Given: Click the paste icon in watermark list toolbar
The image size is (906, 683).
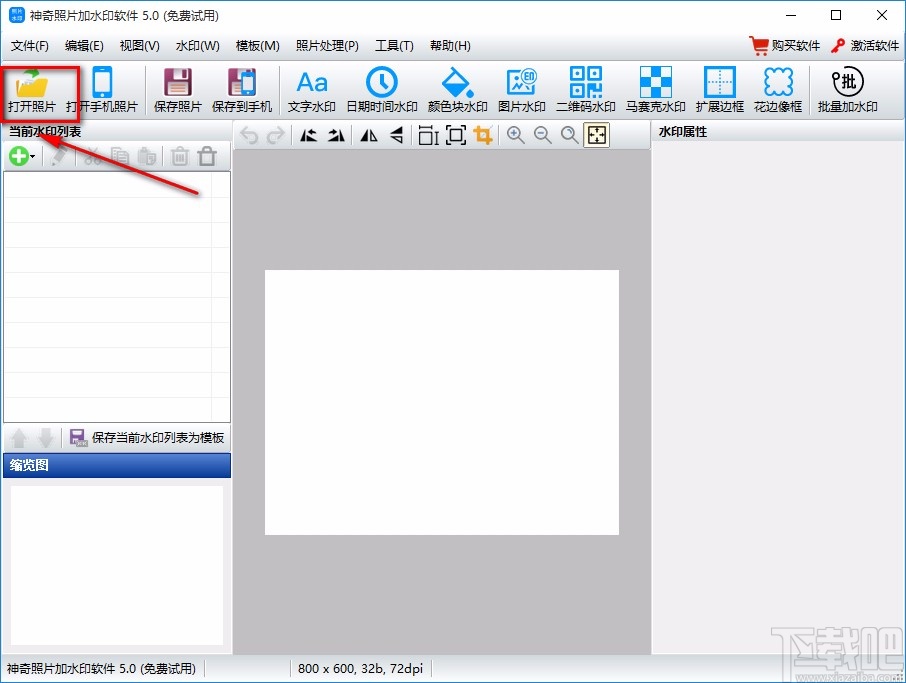Looking at the screenshot, I should point(147,156).
